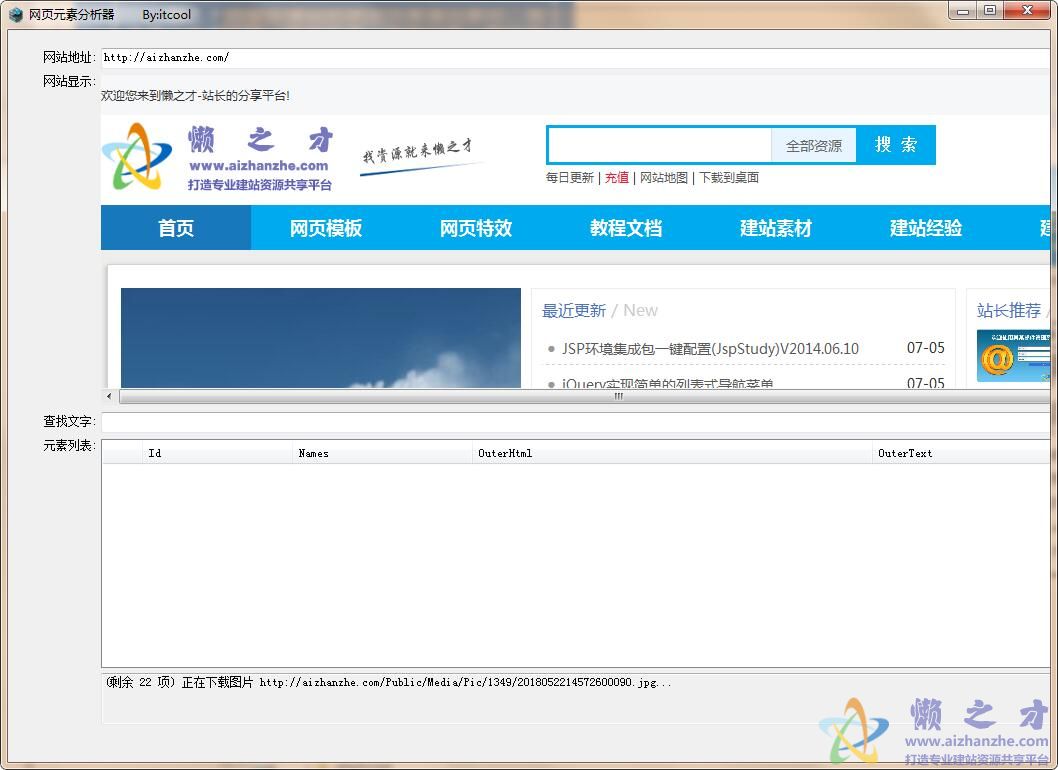Open the 全部资源 resource type dropdown

pos(815,145)
